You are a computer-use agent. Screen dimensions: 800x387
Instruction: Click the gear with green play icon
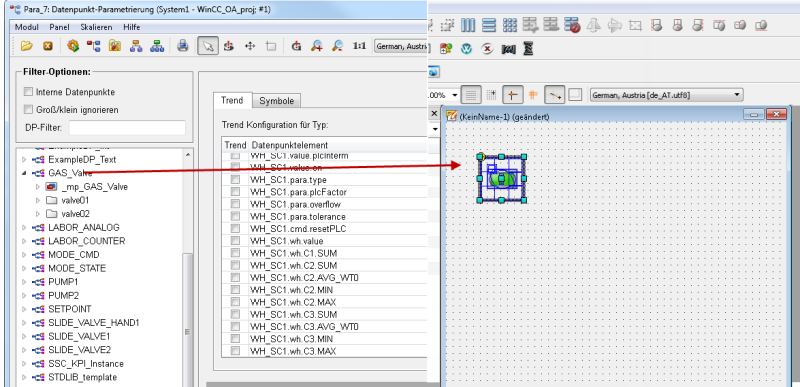point(73,46)
